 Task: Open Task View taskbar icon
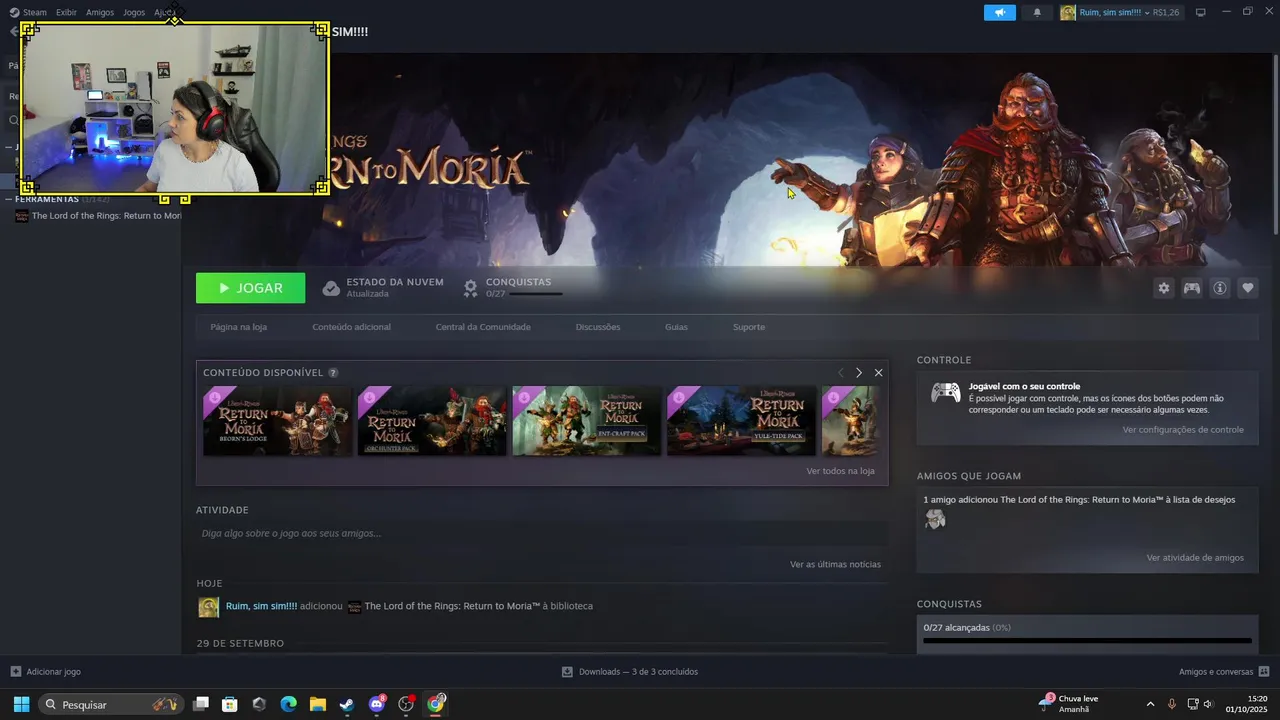pyautogui.click(x=201, y=704)
